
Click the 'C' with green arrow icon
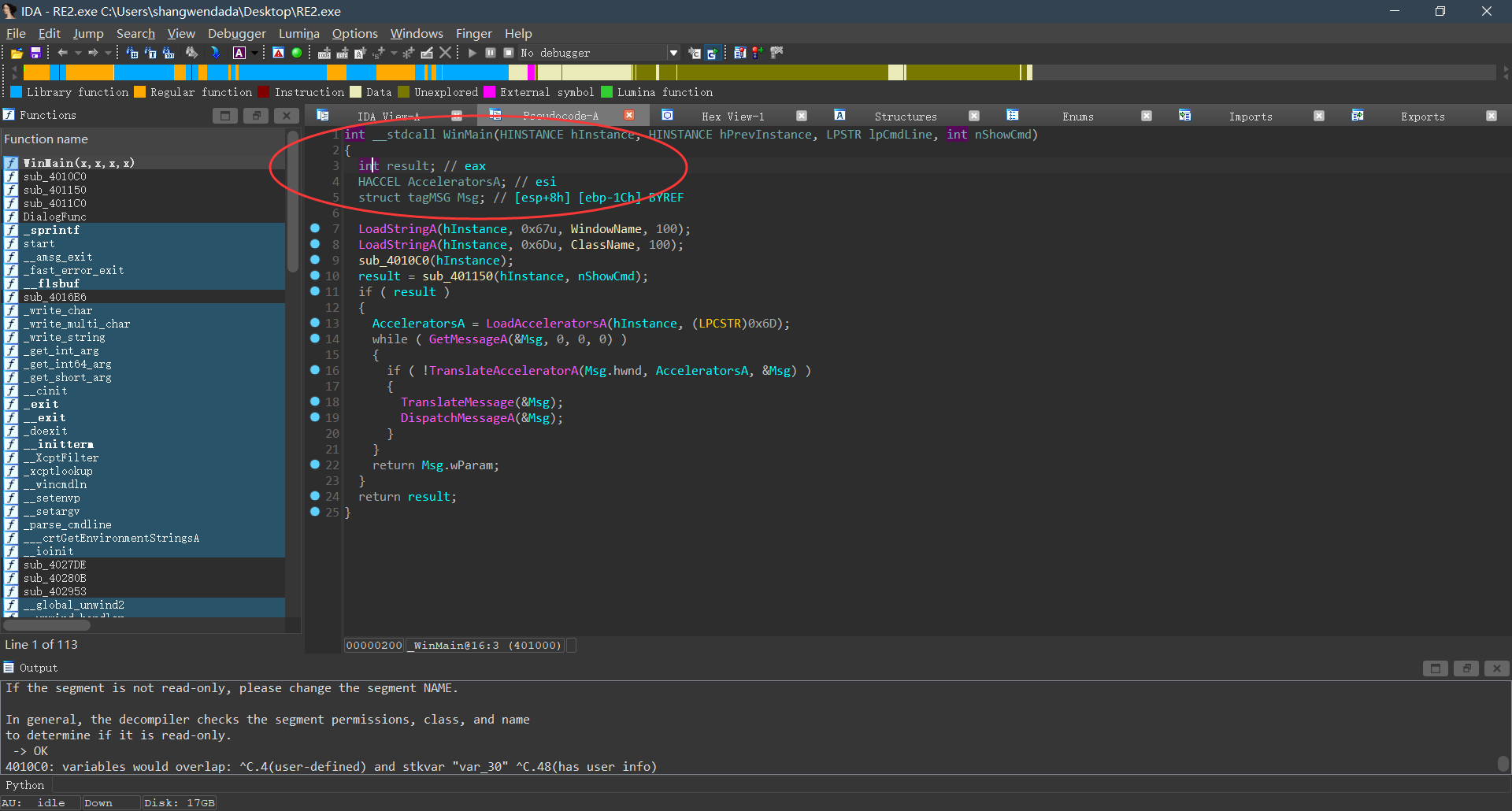tap(713, 53)
